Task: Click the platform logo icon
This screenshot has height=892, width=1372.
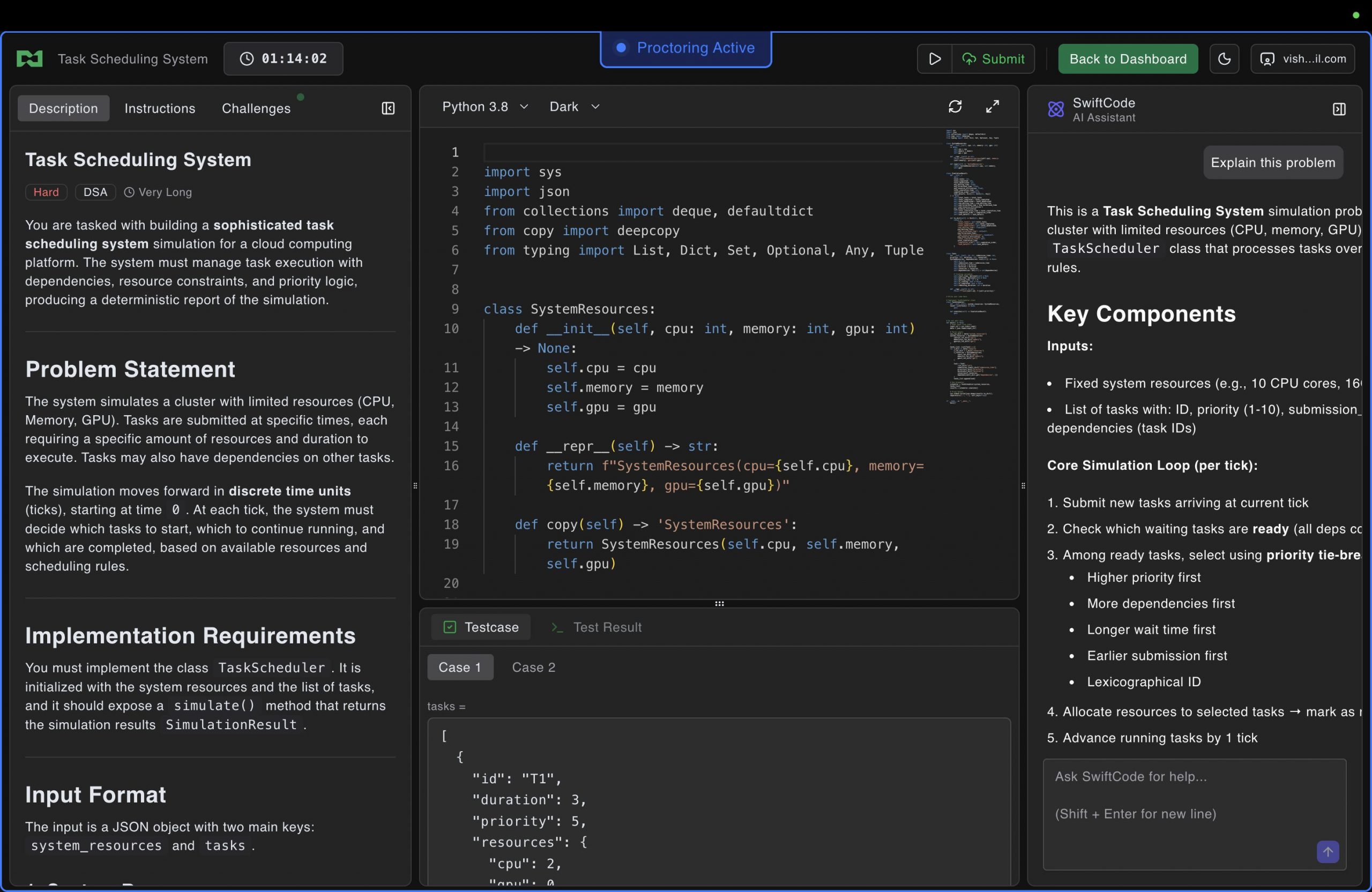Action: [29, 59]
